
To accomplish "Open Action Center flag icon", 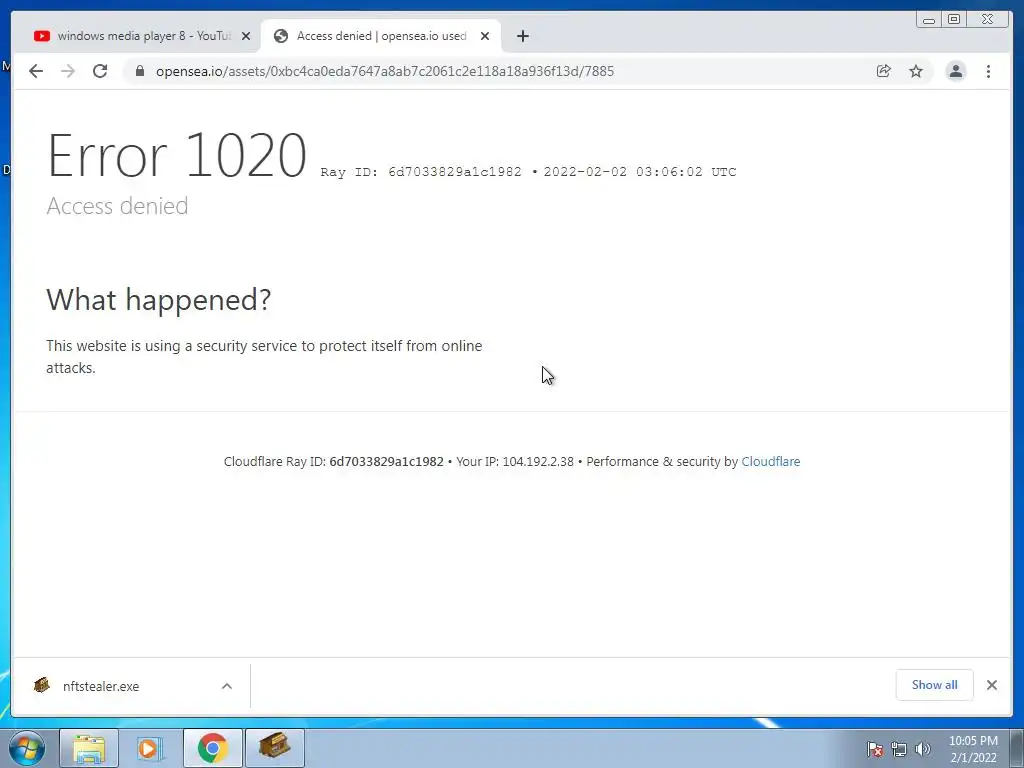I will tap(875, 749).
